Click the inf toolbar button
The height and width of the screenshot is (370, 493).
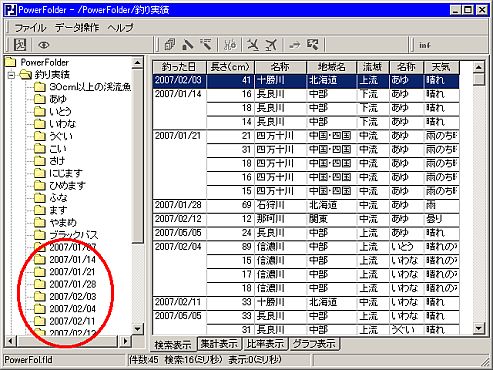pyautogui.click(x=425, y=45)
